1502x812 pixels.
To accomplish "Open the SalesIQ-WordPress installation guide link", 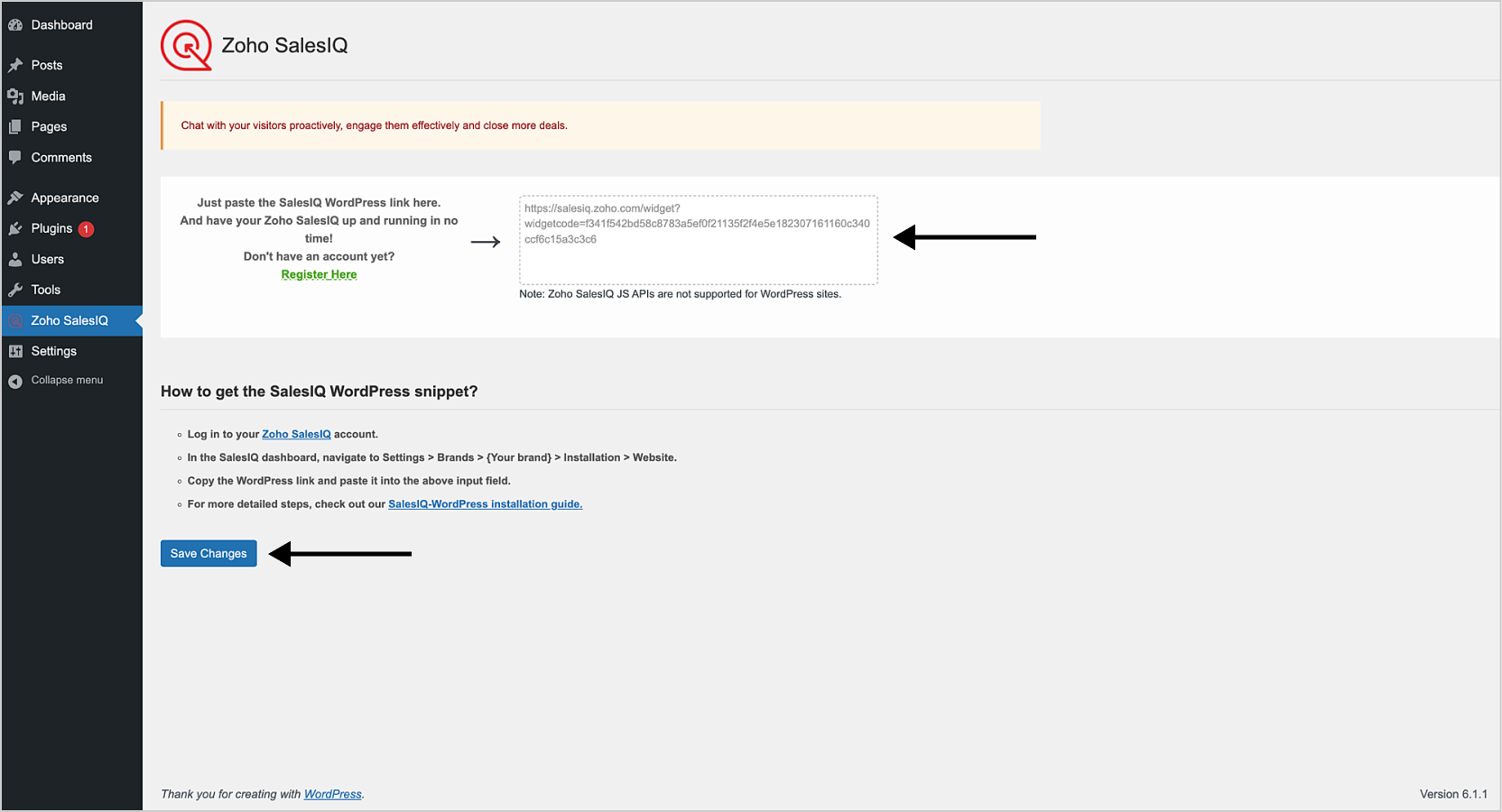I will (485, 504).
